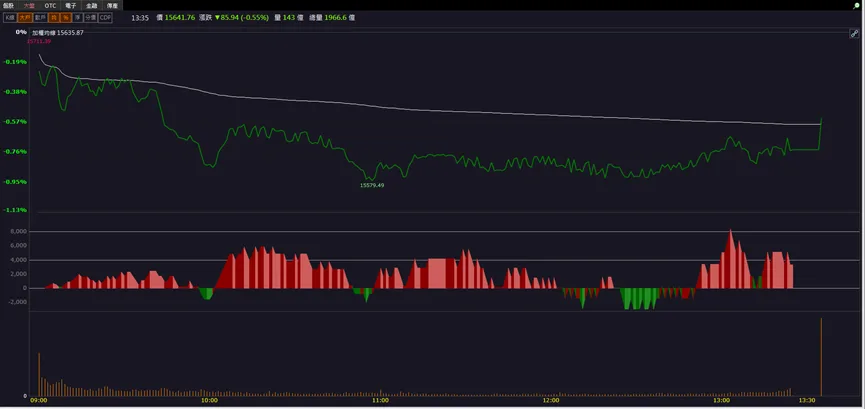Image resolution: width=865 pixels, height=409 pixels.
Task: Click the low point label 15579.49
Action: click(x=372, y=185)
